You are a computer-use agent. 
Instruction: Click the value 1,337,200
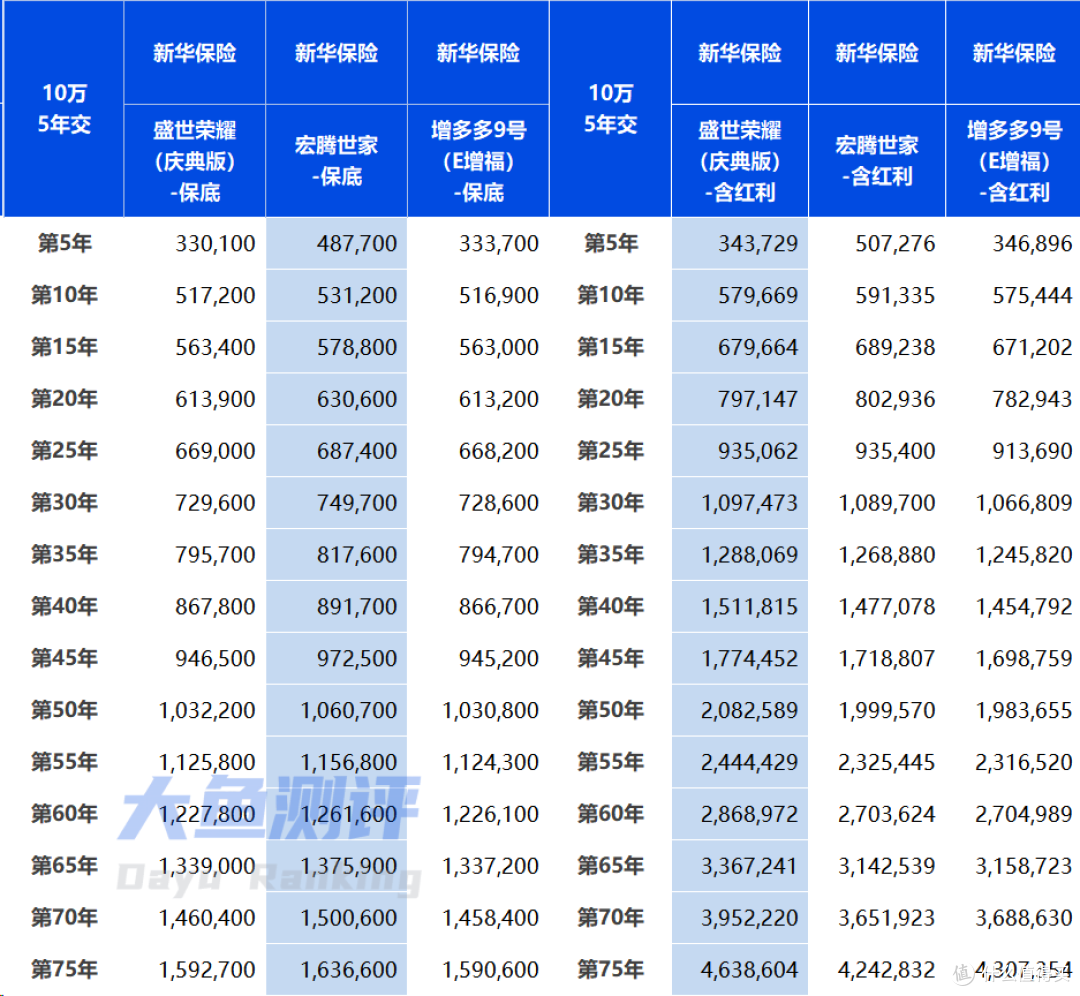pyautogui.click(x=490, y=866)
